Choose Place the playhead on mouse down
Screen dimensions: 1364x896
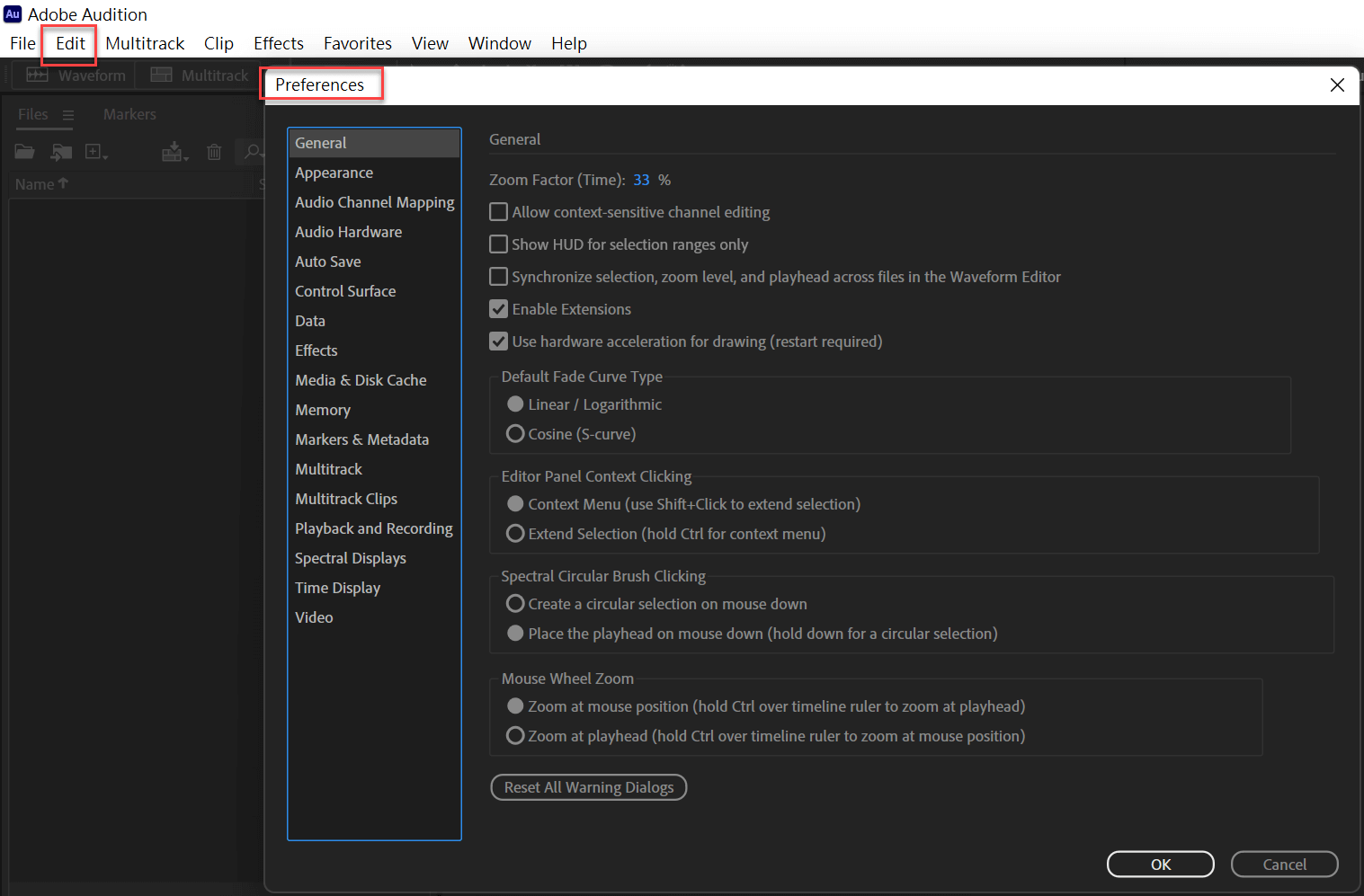click(515, 634)
